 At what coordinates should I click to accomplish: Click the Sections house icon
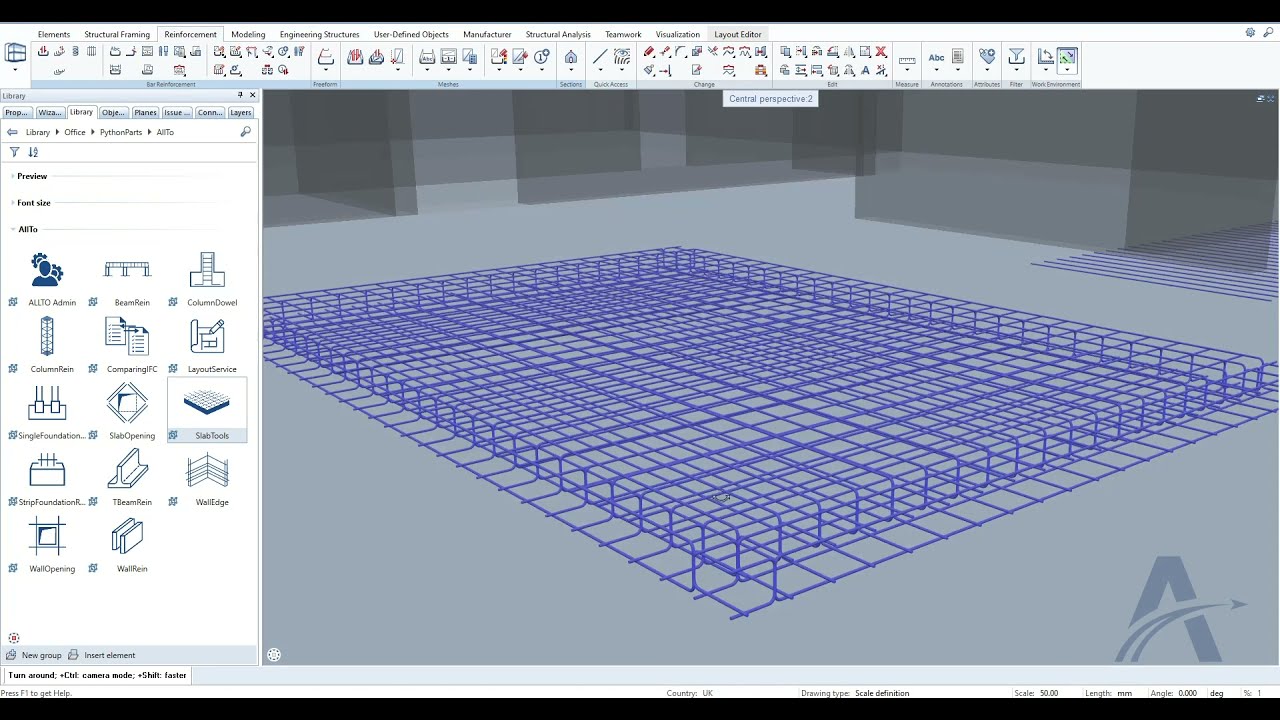[x=571, y=57]
